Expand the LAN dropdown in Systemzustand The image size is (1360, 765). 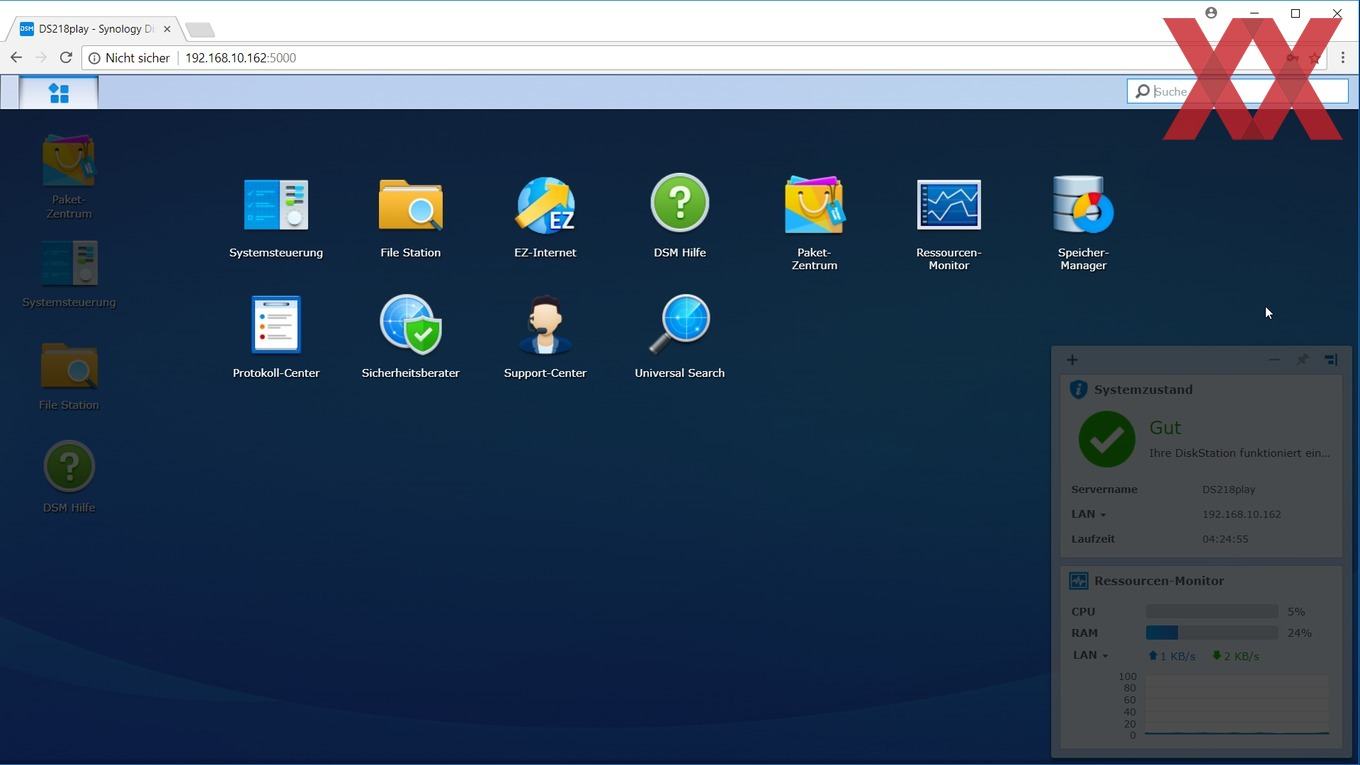1088,514
